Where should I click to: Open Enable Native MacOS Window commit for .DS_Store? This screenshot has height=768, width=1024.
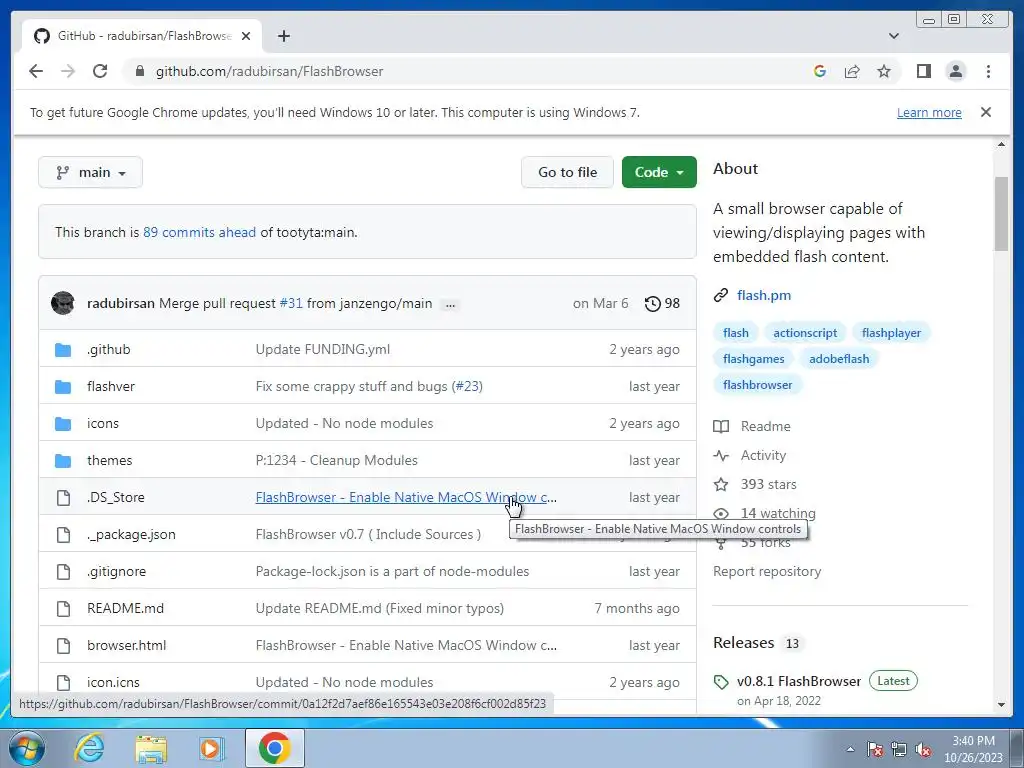(x=406, y=498)
